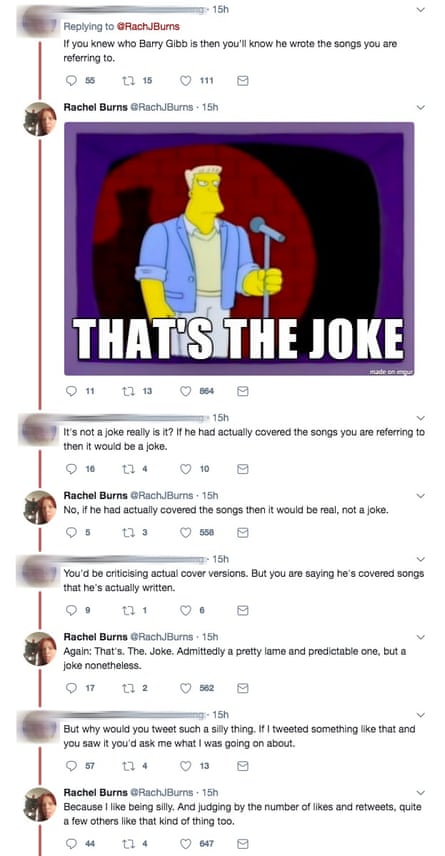
Task: Like the 'It's not a joke really' tweet
Action: pyautogui.click(x=186, y=469)
